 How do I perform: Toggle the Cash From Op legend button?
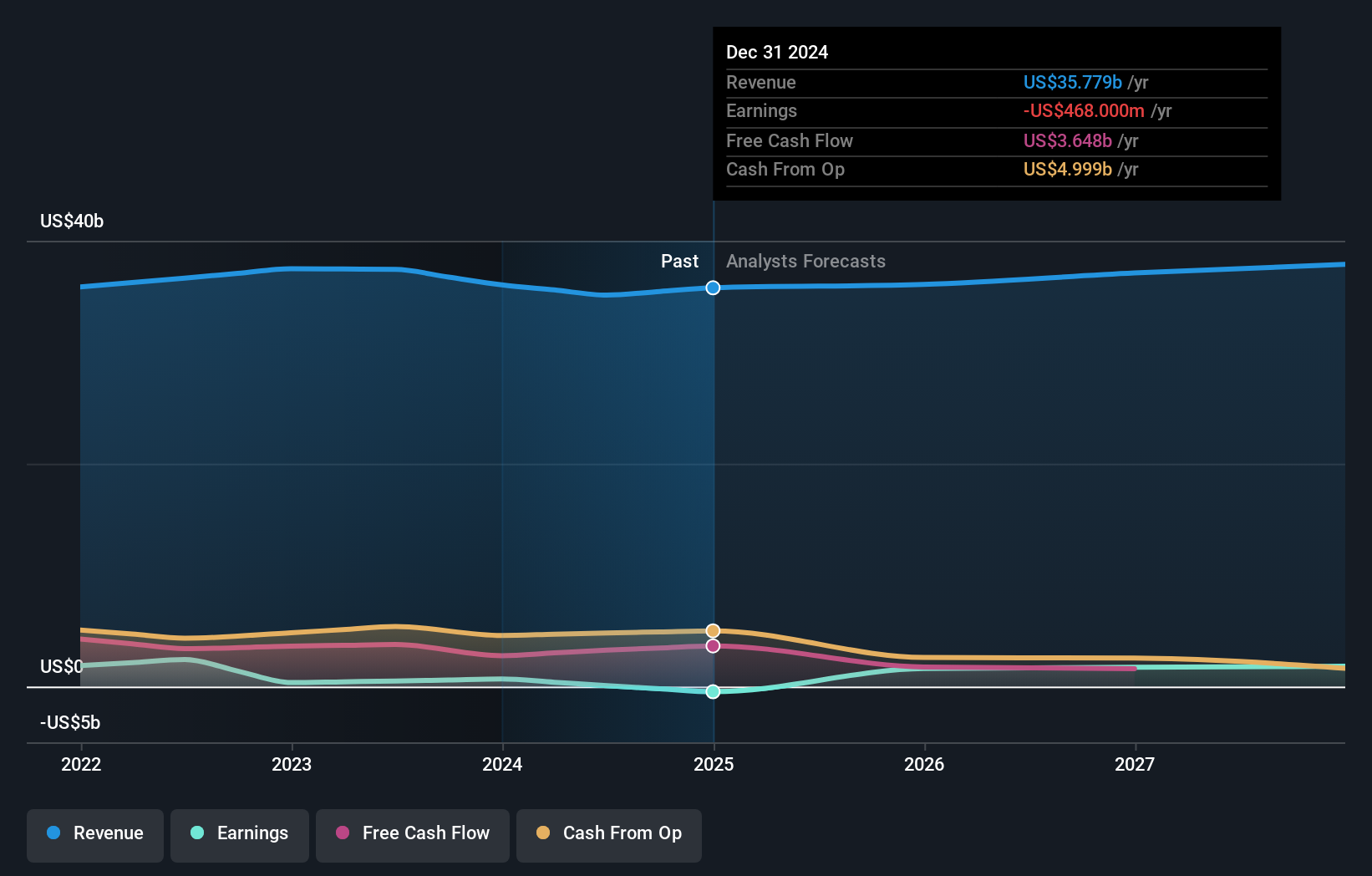coord(609,835)
